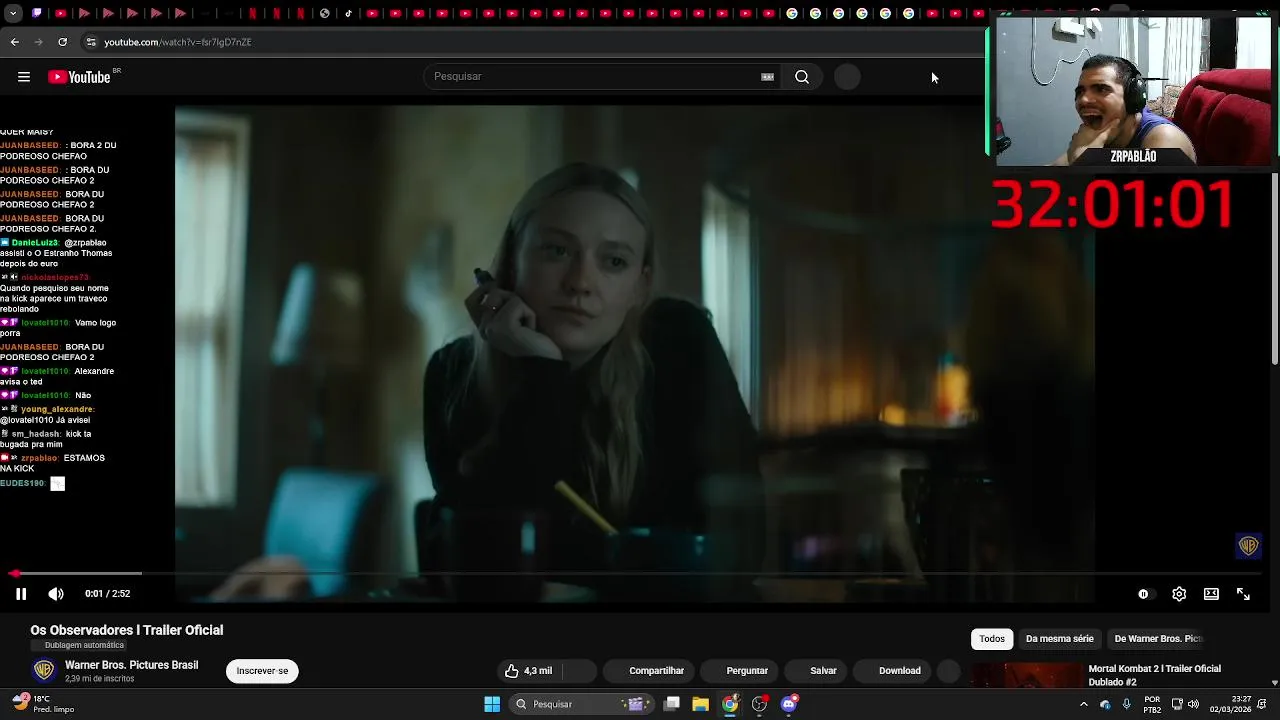Switch to the Twitch browser tab
1280x720 pixels.
37,13
